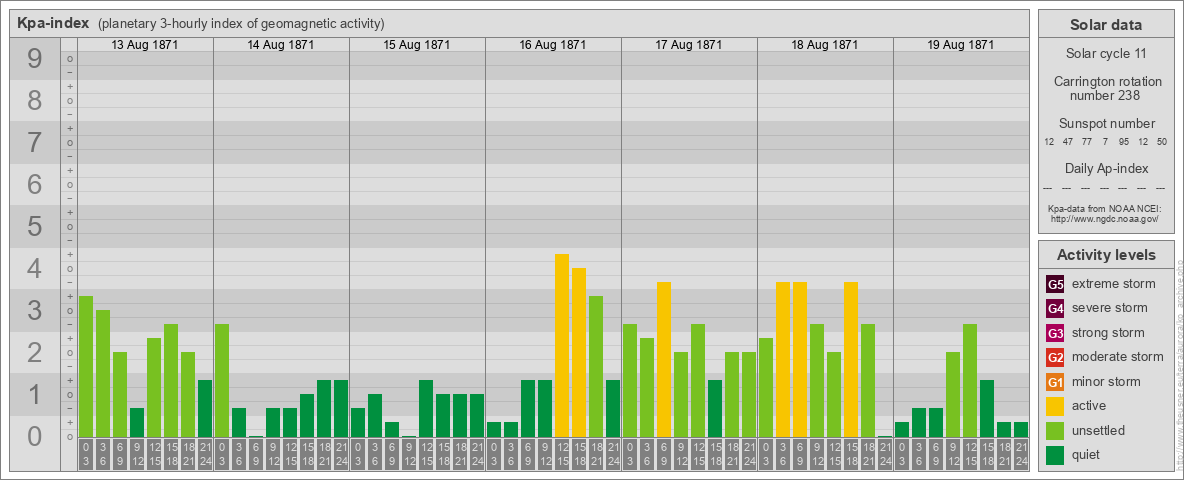Click the Solar cycle 11 text
Image resolution: width=1184 pixels, height=480 pixels.
[1105, 54]
